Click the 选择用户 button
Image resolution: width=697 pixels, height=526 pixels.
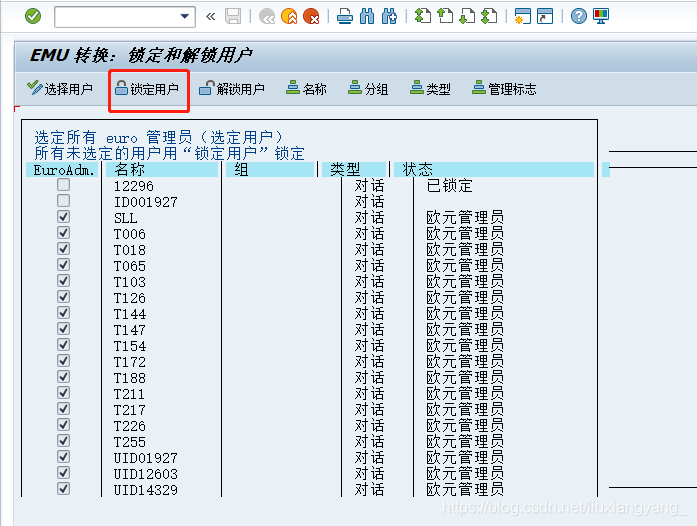(60, 88)
